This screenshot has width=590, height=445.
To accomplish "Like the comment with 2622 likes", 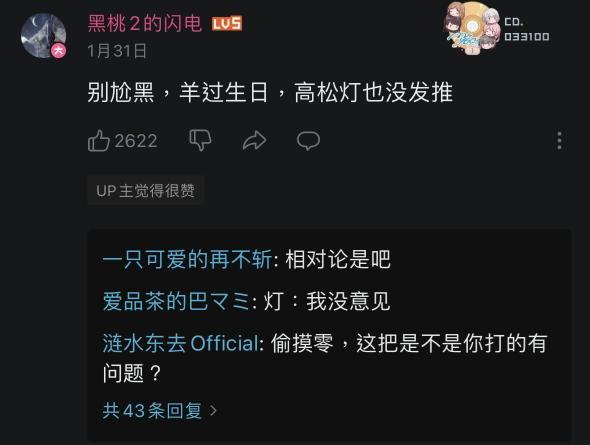I will point(98,141).
